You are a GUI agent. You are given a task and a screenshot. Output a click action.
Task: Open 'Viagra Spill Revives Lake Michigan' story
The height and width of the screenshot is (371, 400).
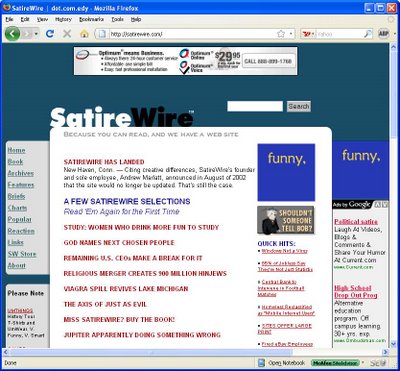click(126, 289)
